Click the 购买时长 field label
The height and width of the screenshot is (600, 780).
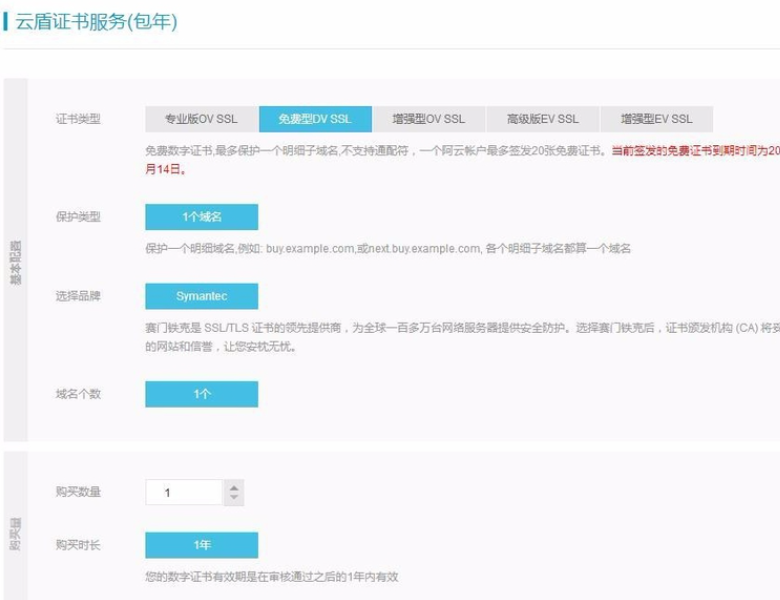pyautogui.click(x=78, y=545)
